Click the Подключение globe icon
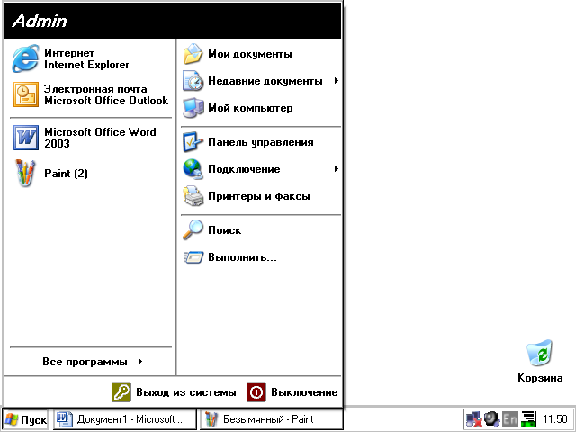The width and height of the screenshot is (576, 432). [x=193, y=169]
